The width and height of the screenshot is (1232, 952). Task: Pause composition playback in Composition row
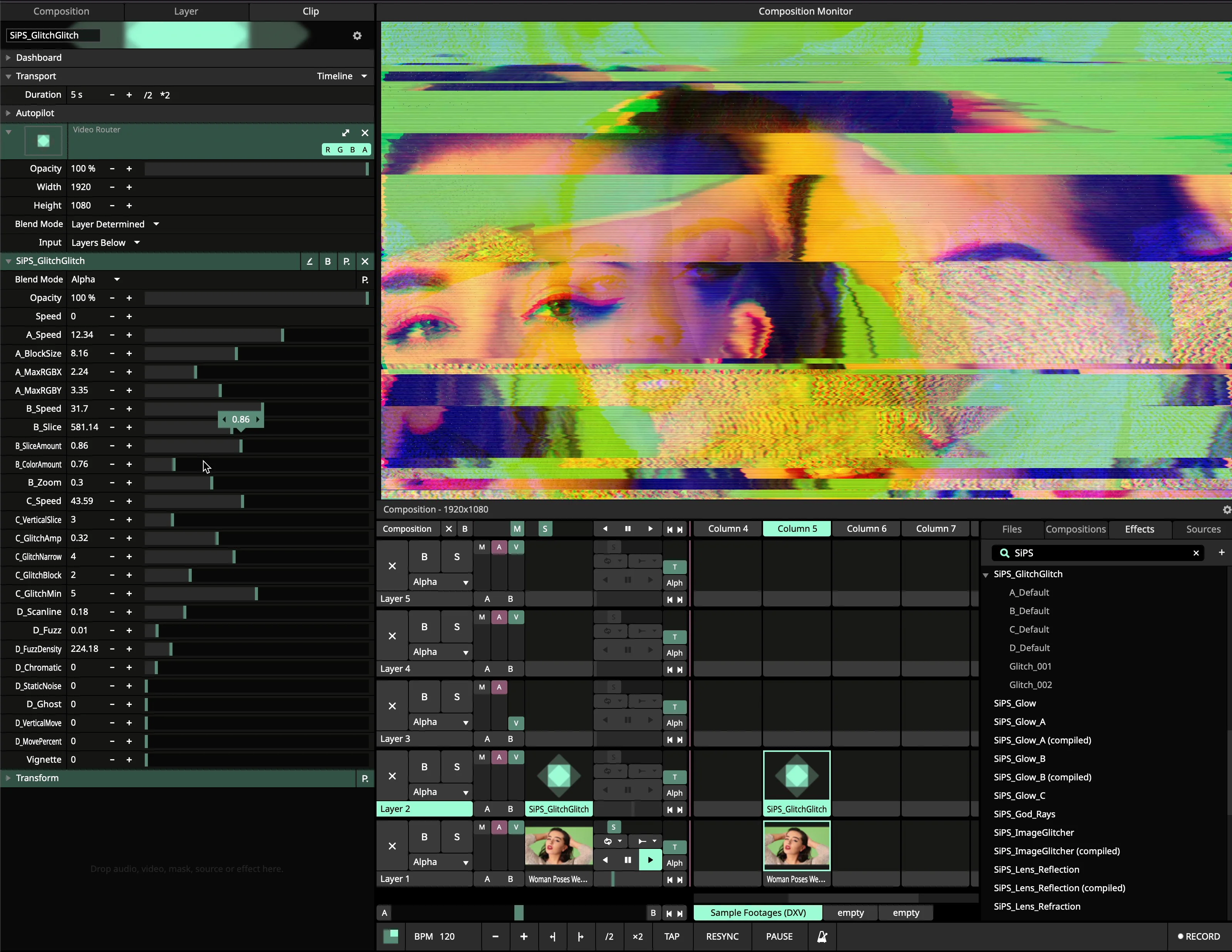[628, 529]
